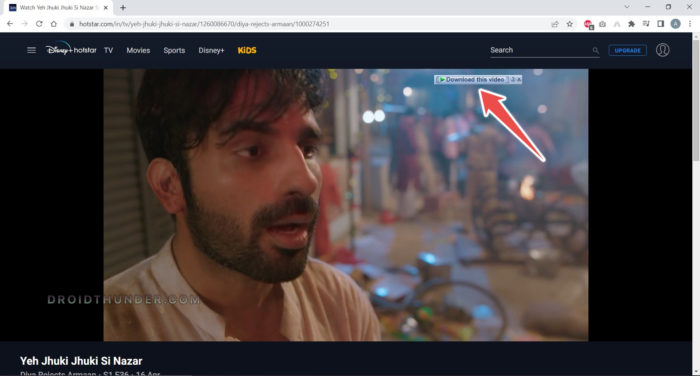Bookmark this page with the star
The width and height of the screenshot is (700, 376).
(x=570, y=24)
